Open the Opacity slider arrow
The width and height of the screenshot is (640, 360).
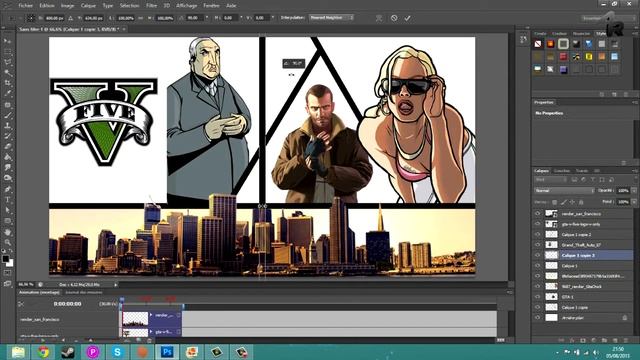point(634,191)
